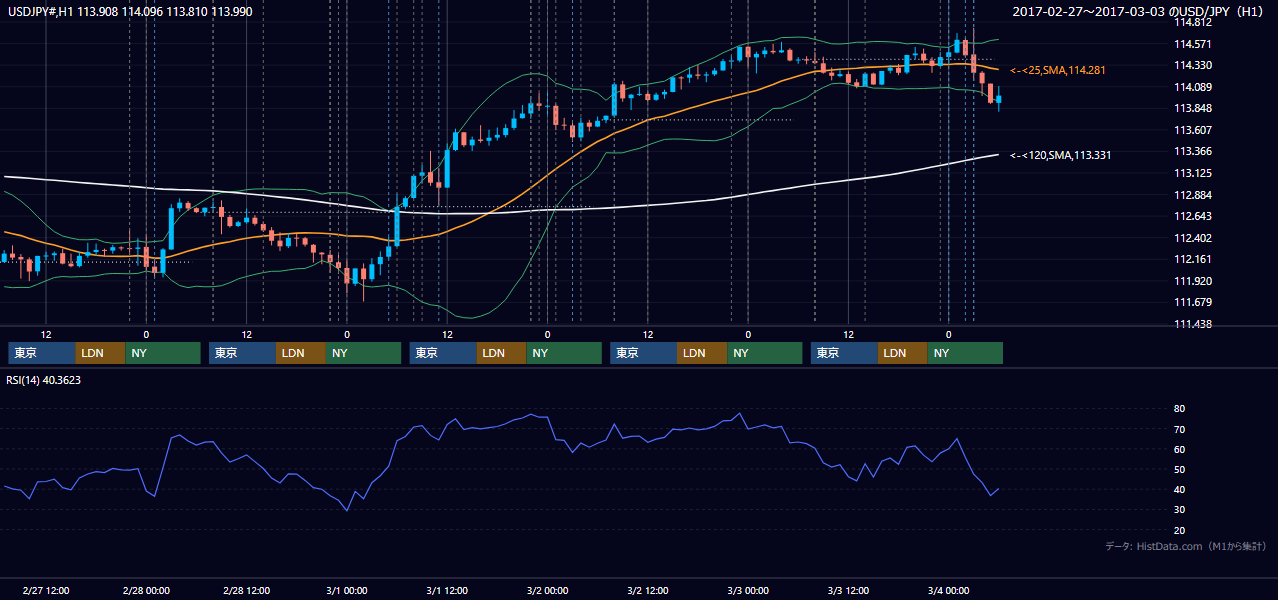
Task: Click the RSI scale value 70
Action: (1179, 429)
